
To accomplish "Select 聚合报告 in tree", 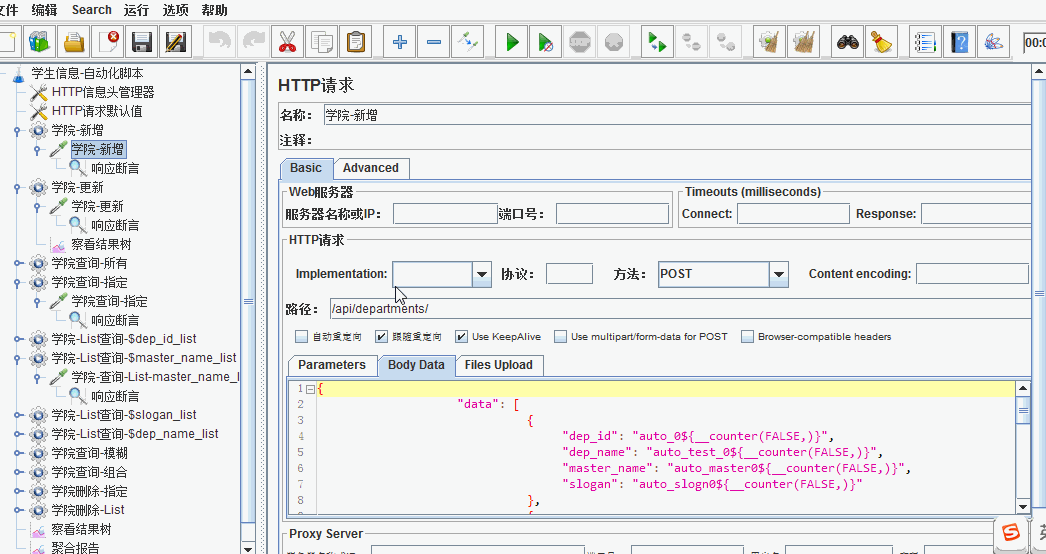I will [x=75, y=548].
